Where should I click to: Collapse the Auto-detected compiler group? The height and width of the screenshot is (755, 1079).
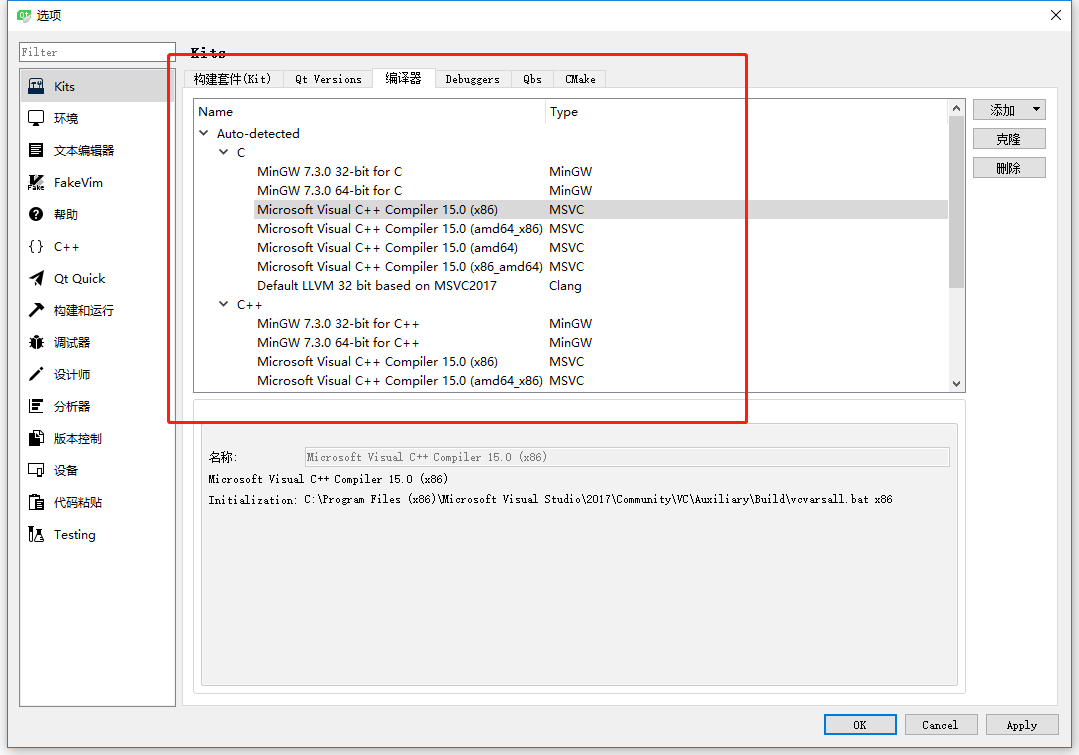tap(203, 133)
